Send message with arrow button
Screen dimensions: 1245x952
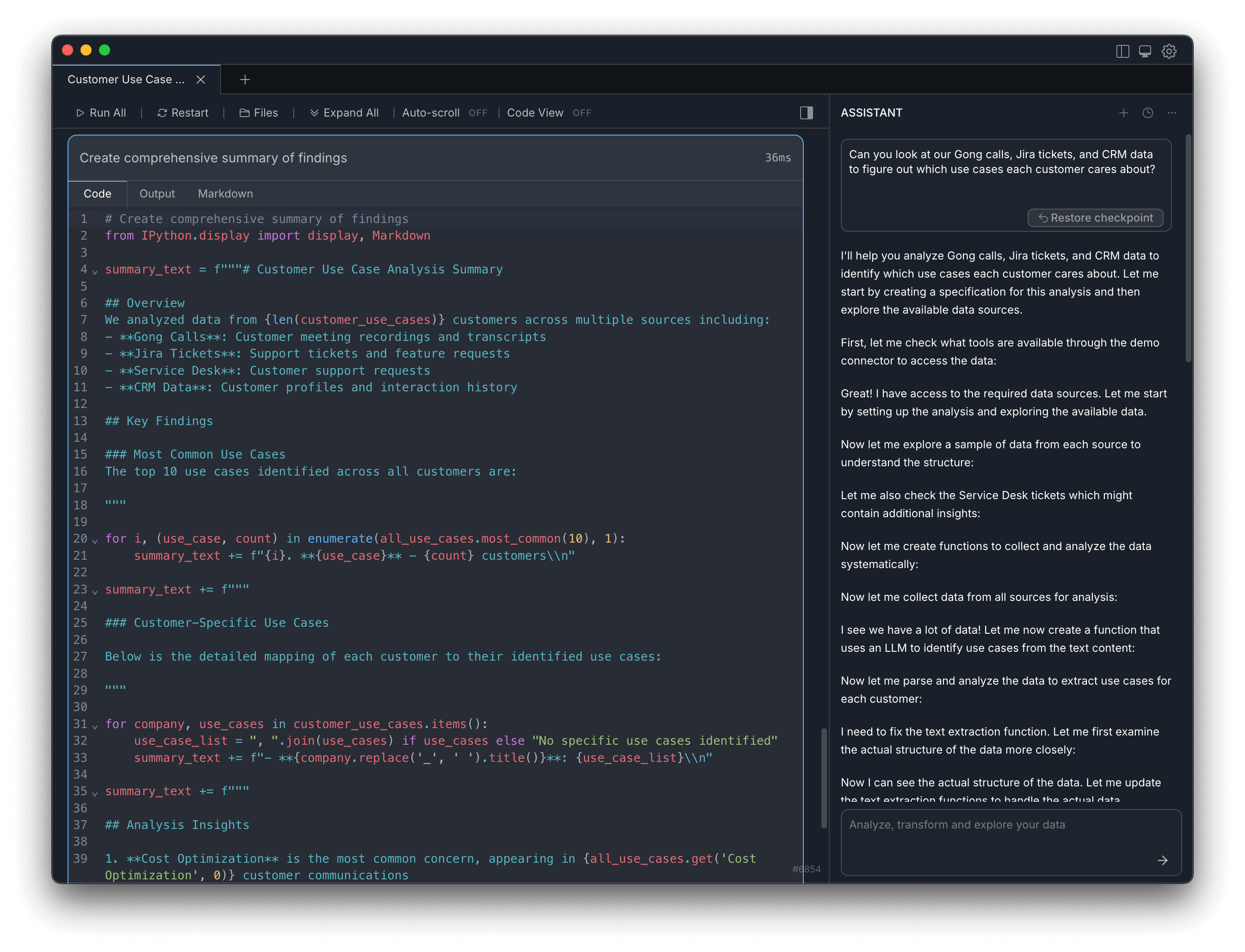point(1162,860)
